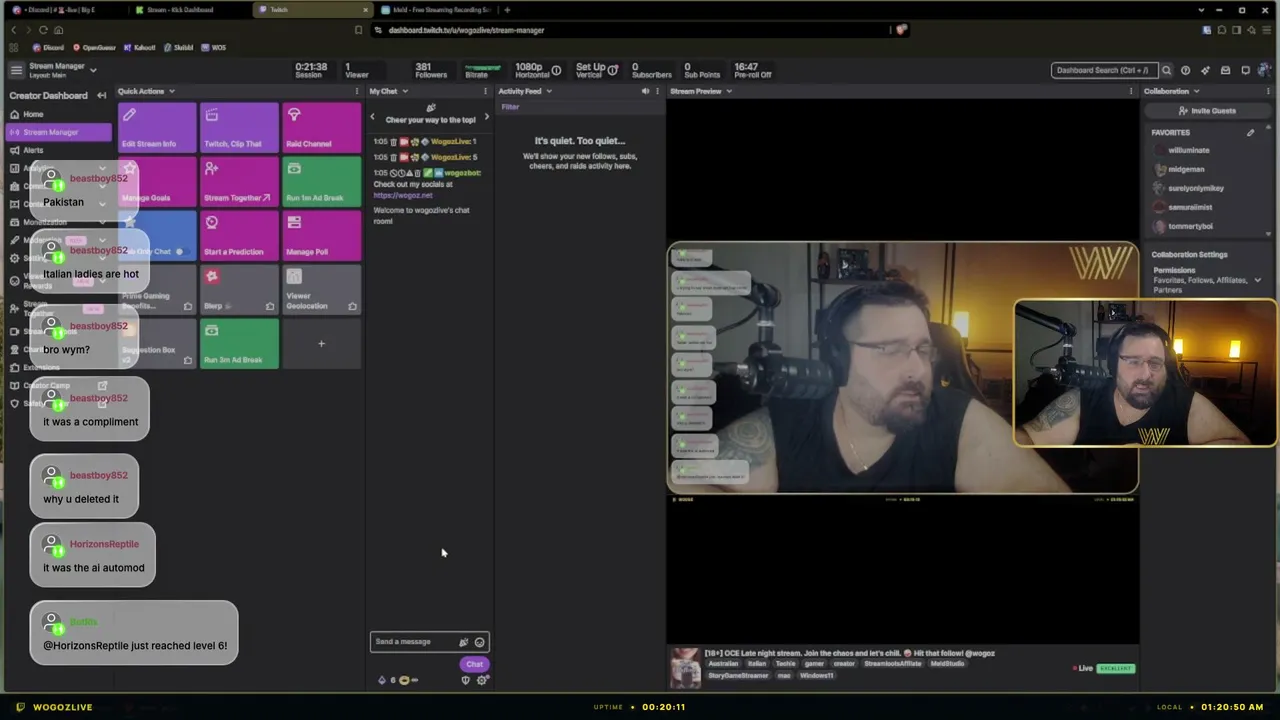Switch to the Meld browser tab
Screen dimensions: 1280x720
pos(435,10)
